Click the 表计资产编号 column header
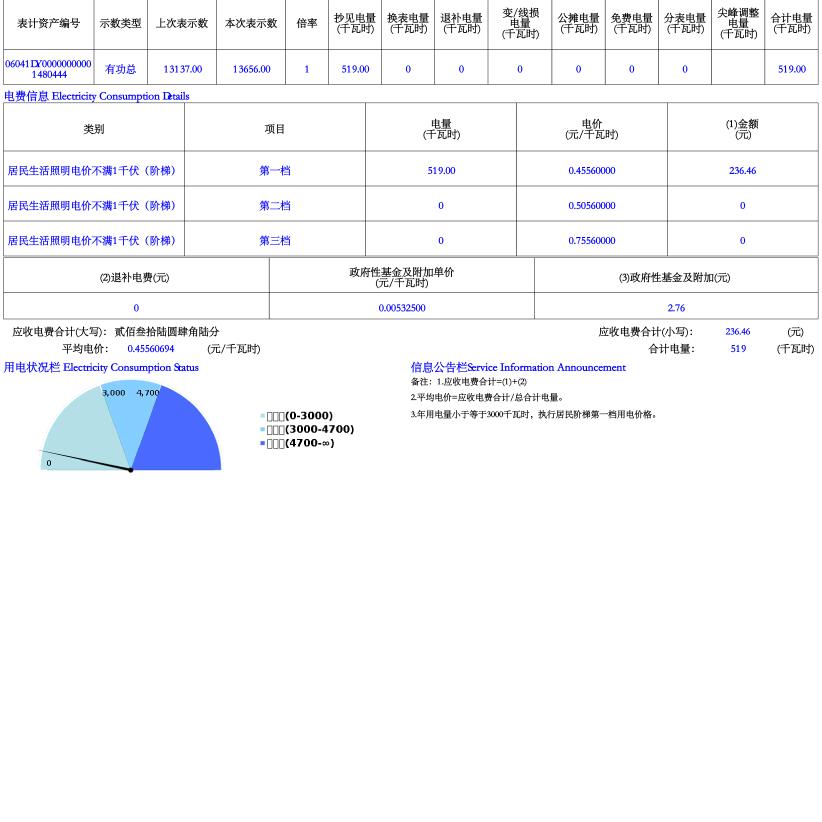This screenshot has height=822, width=822. click(48, 24)
